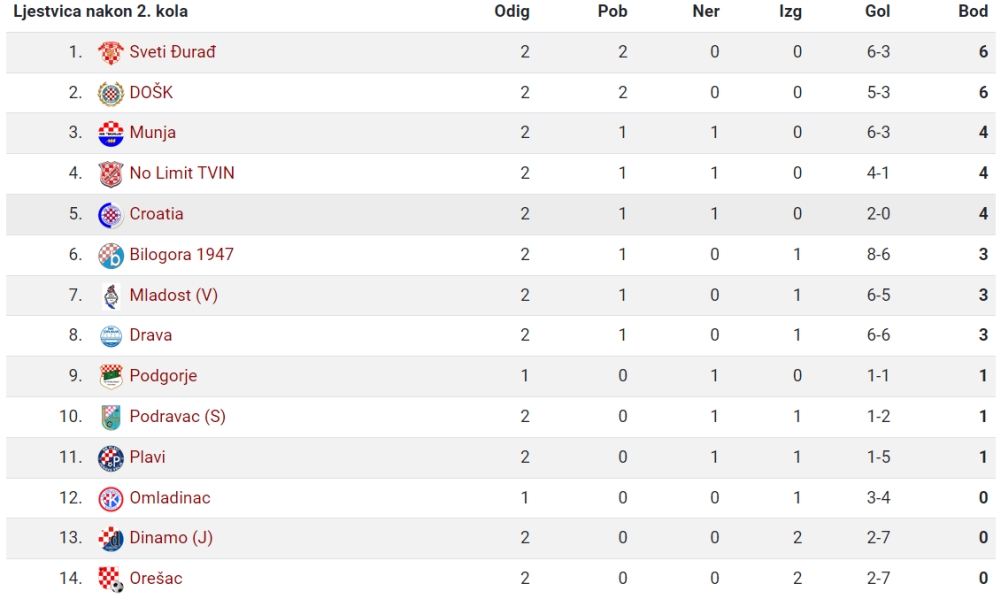Open the Dinamo (J) team link
1001x599 pixels.
tap(171, 538)
